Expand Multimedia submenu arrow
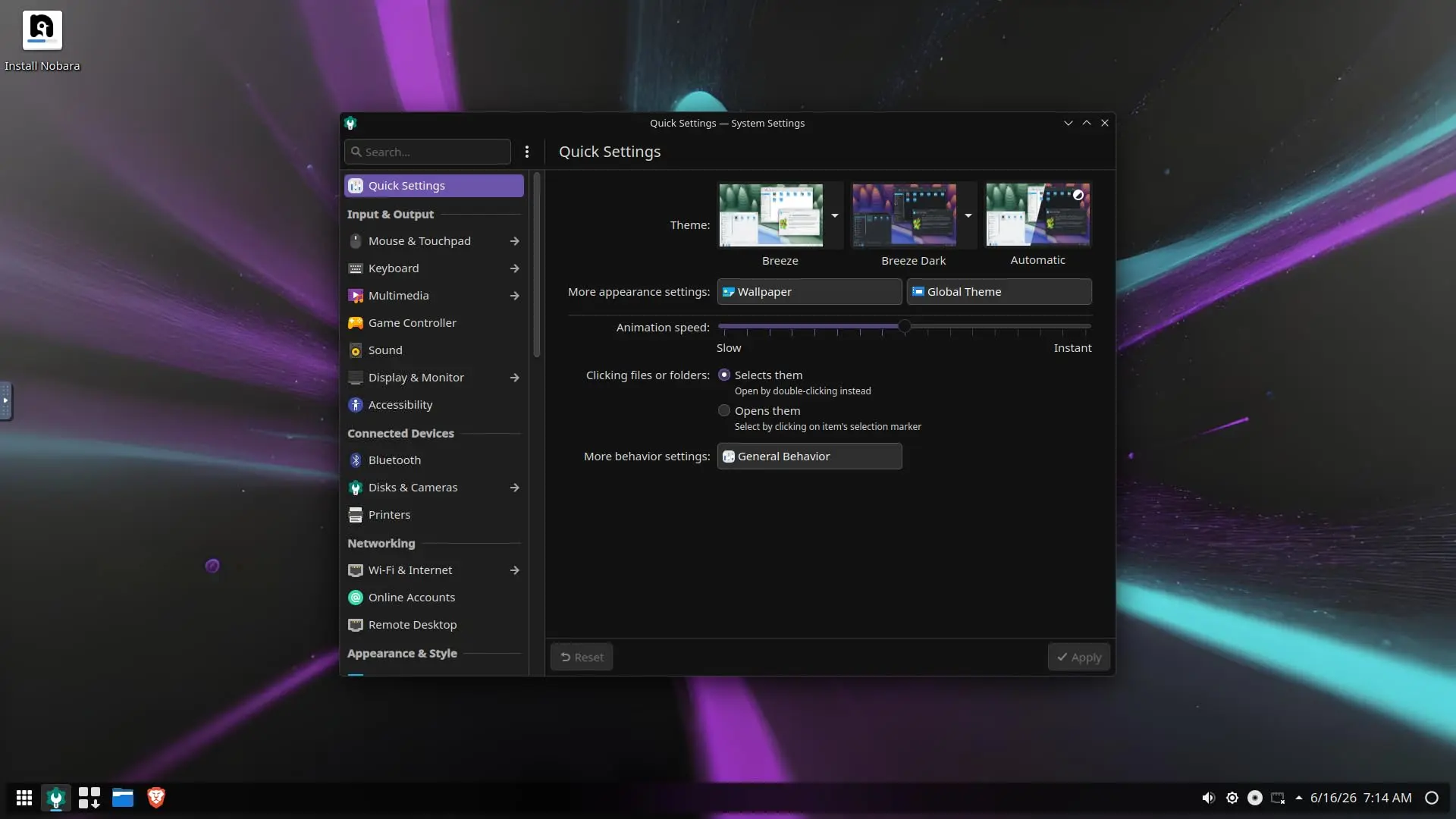The width and height of the screenshot is (1456, 819). (515, 296)
